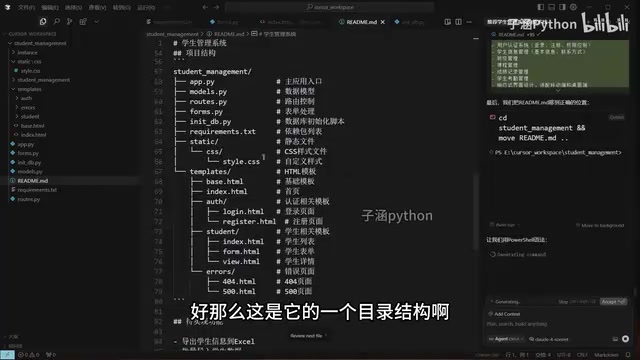Stop the generating response

point(576,302)
